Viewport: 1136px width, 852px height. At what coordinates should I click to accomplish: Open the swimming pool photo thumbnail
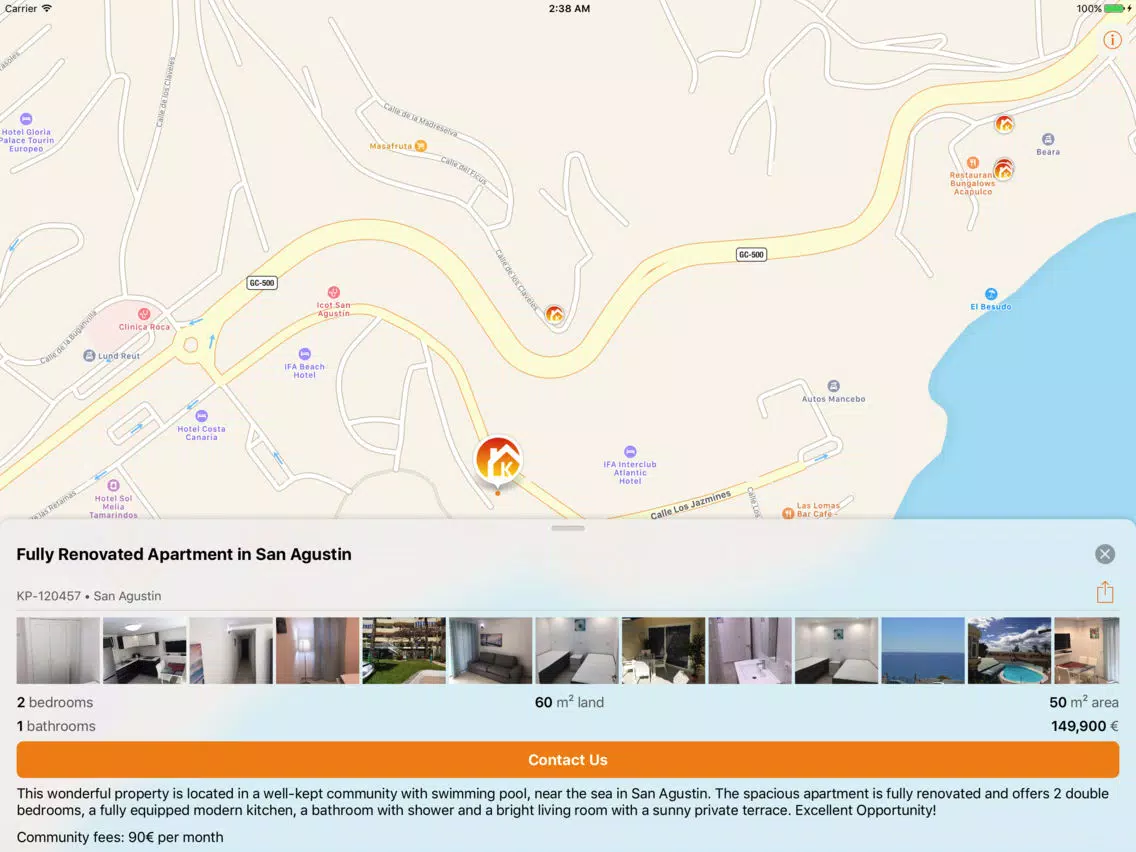(1009, 651)
